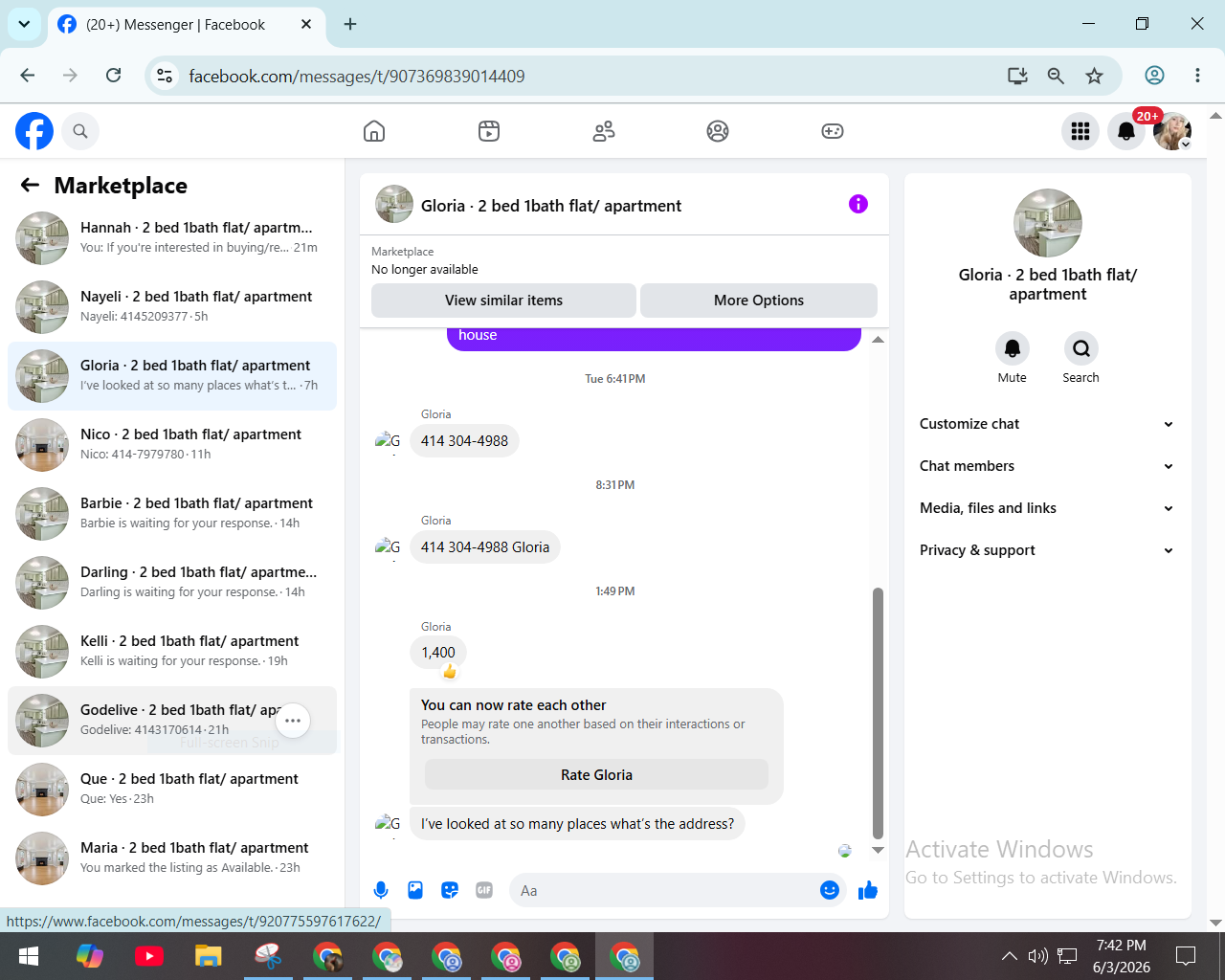The height and width of the screenshot is (980, 1225).
Task: Open the Windows notification center
Action: (x=1186, y=956)
